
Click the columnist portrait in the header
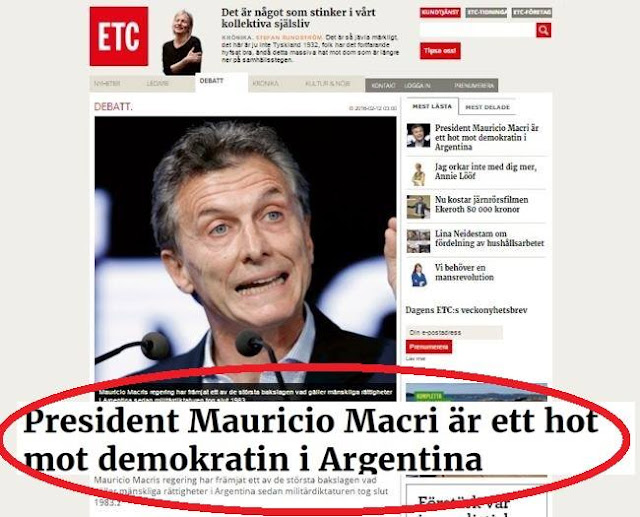(182, 42)
